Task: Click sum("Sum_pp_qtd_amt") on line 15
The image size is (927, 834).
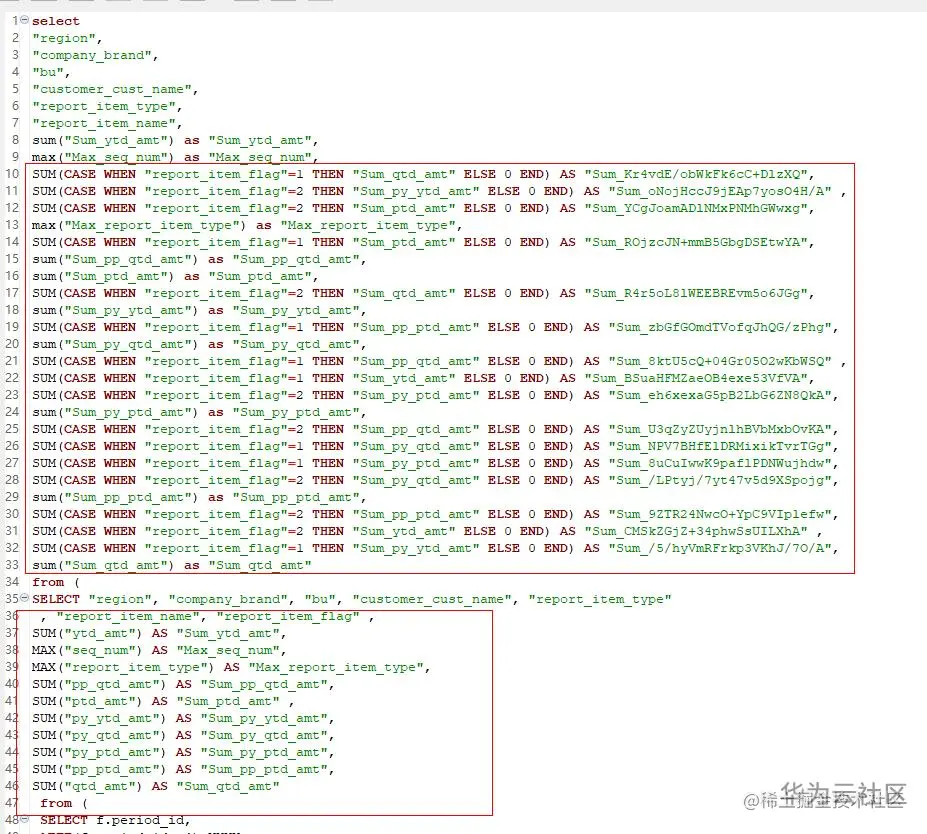Action: click(x=115, y=259)
